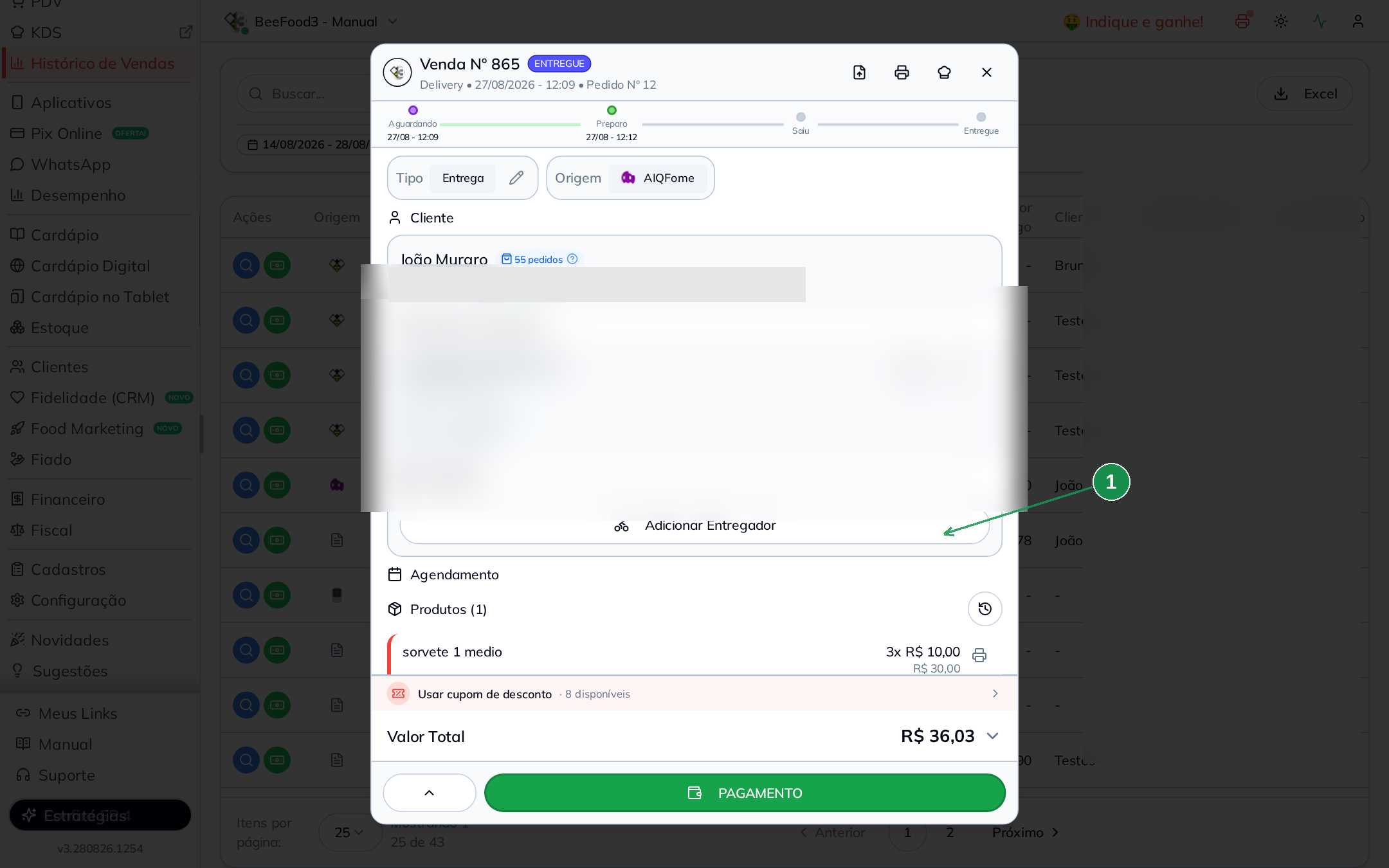Image resolution: width=1389 pixels, height=868 pixels.
Task: Select the Saiu status step
Action: pyautogui.click(x=801, y=123)
